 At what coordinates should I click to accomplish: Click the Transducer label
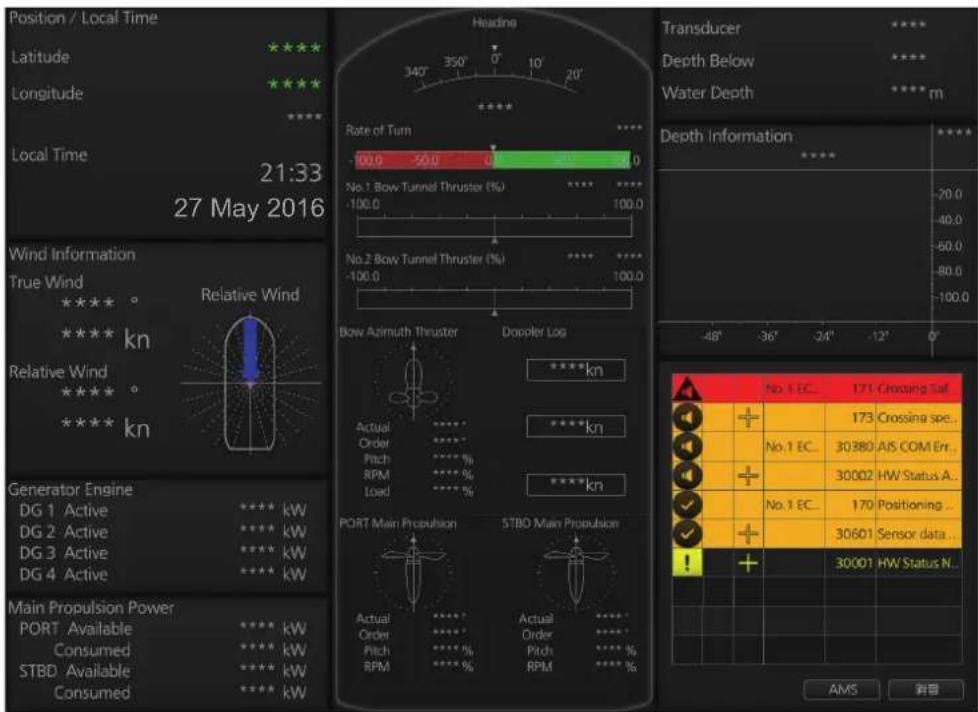point(701,28)
